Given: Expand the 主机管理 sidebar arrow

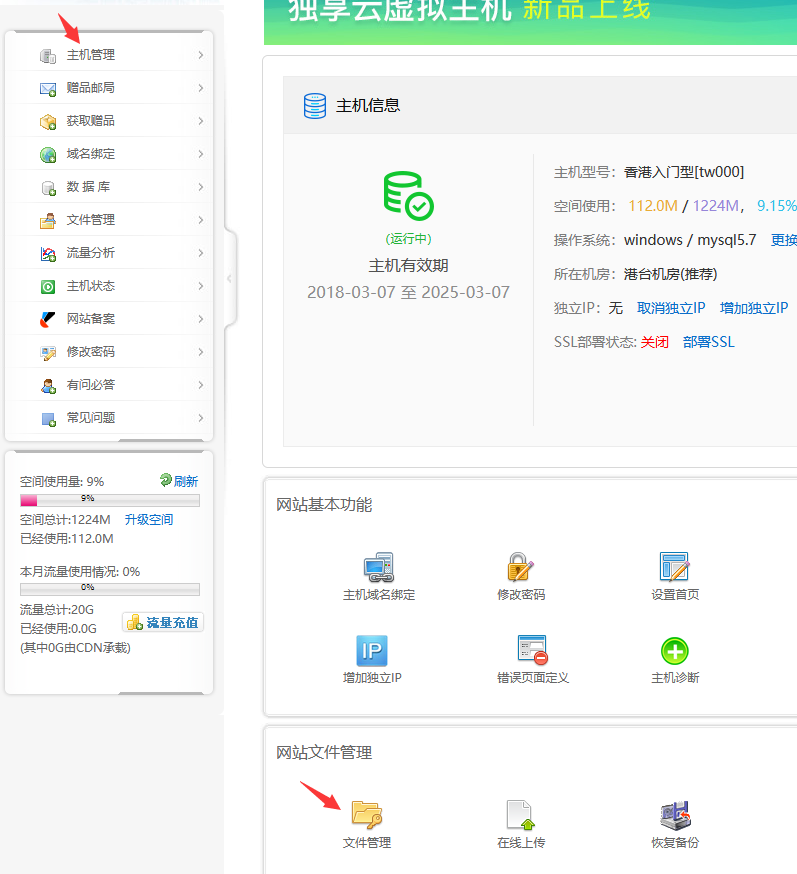Looking at the screenshot, I should [x=200, y=55].
